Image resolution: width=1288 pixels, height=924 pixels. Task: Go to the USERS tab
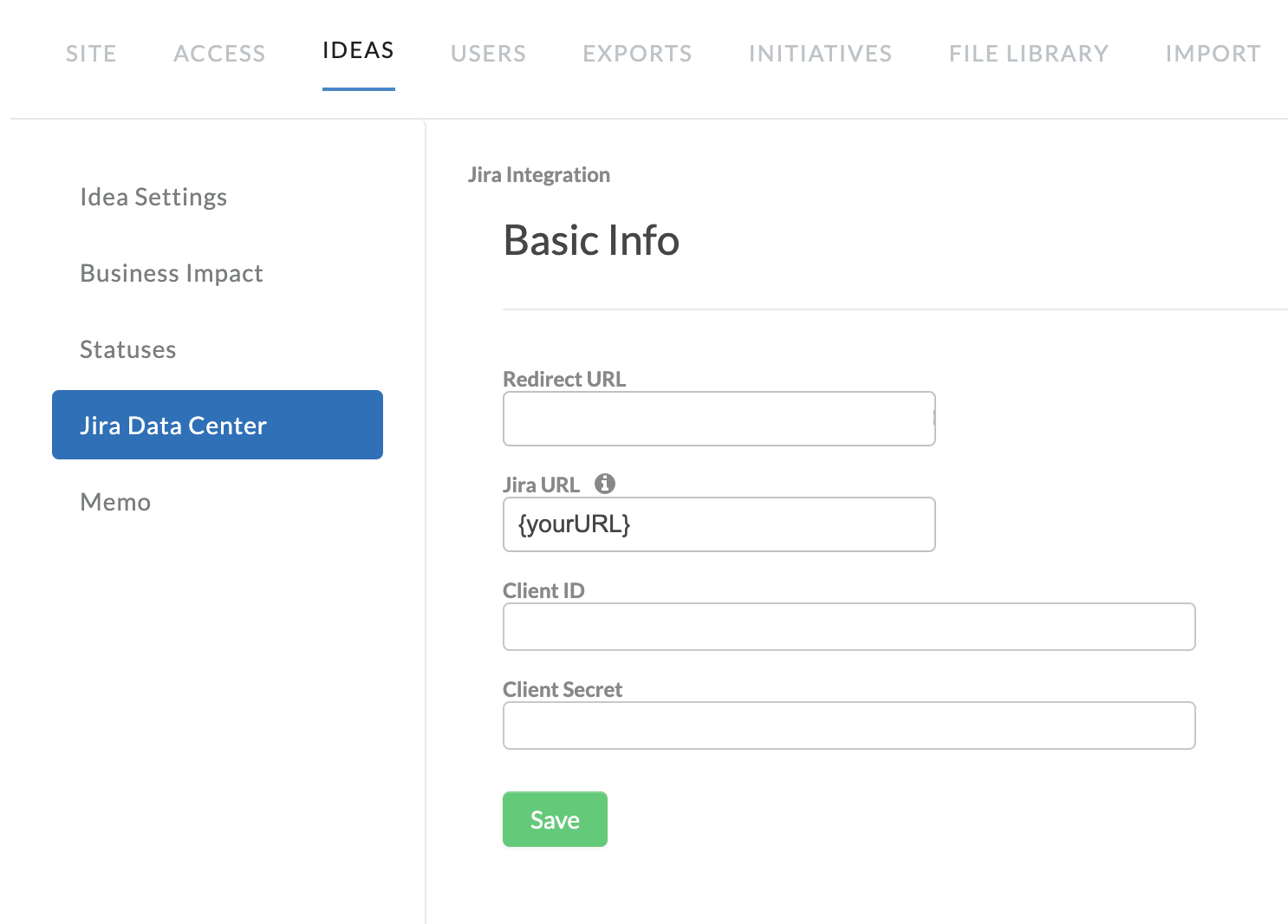click(488, 54)
